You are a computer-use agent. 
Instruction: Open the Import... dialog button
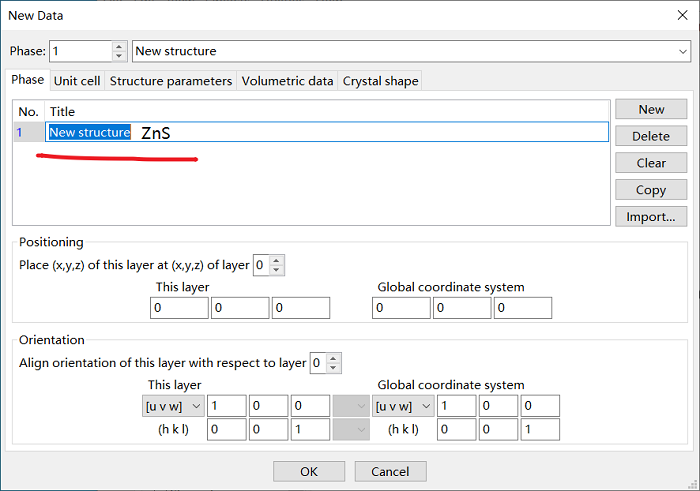651,216
